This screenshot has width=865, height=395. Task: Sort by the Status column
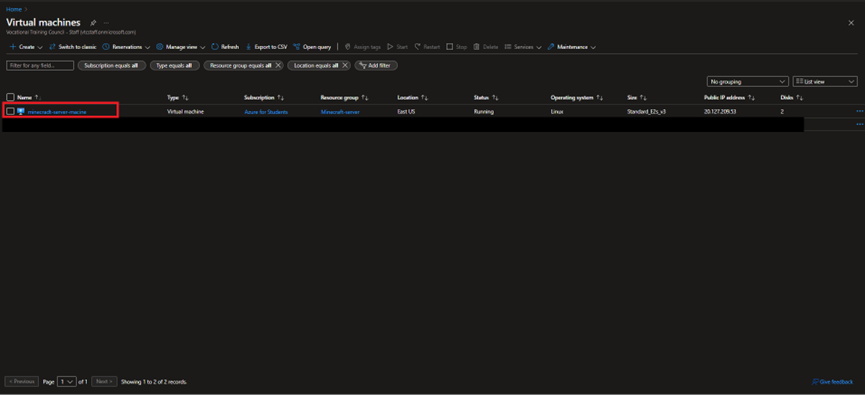tap(486, 98)
